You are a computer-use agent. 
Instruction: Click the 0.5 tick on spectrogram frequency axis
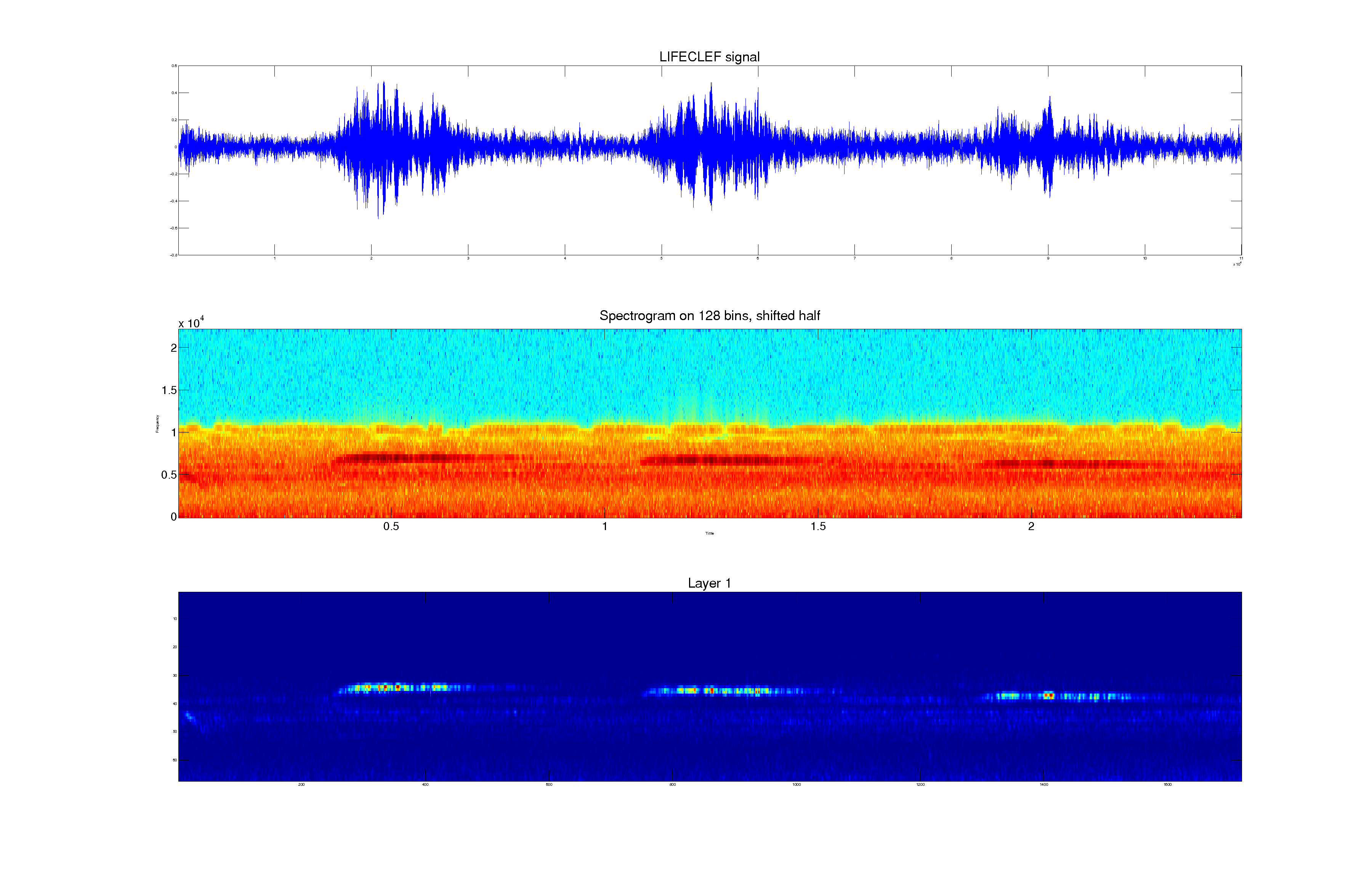pyautogui.click(x=169, y=475)
